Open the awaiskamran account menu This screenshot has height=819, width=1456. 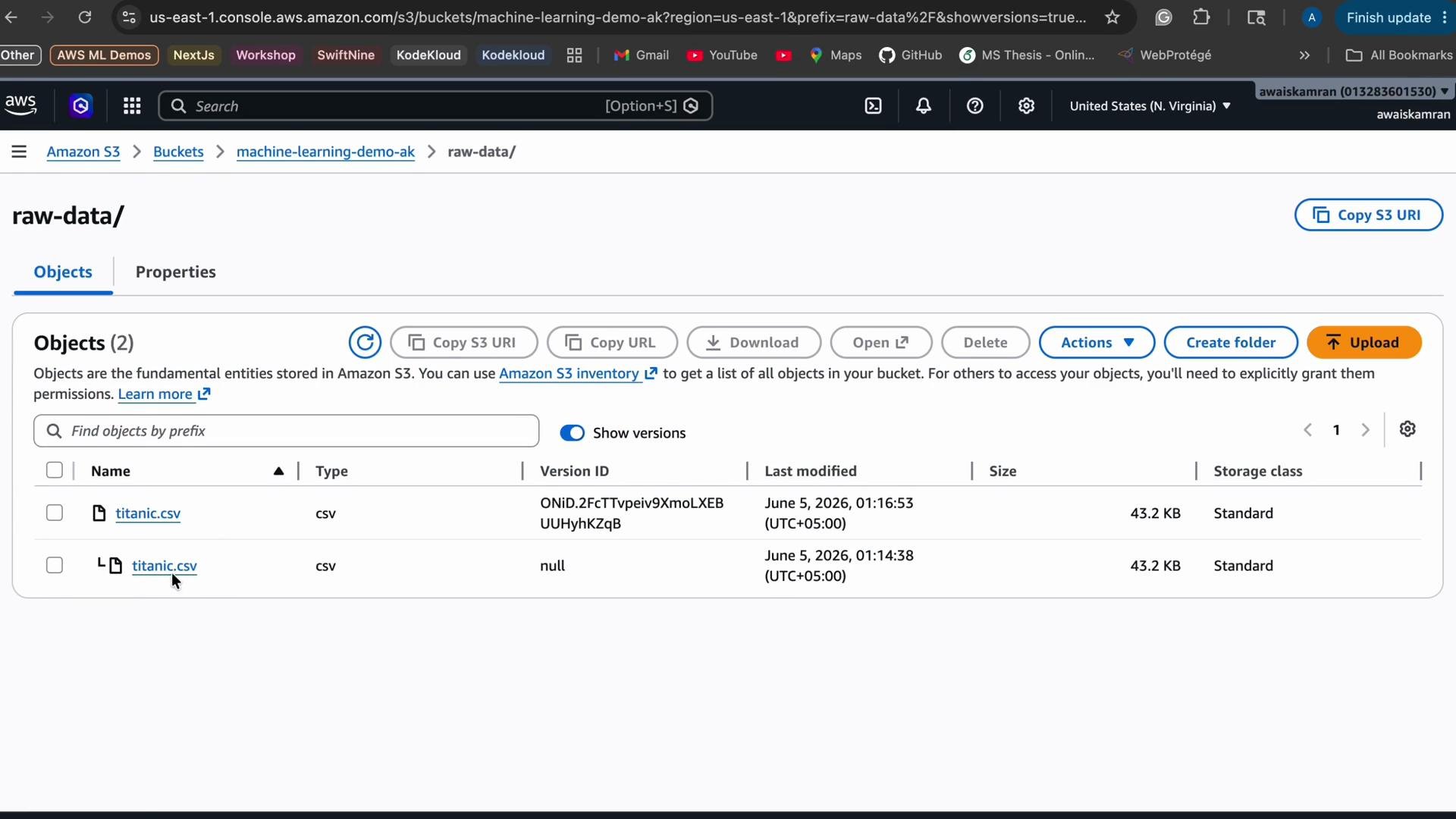click(x=1354, y=92)
